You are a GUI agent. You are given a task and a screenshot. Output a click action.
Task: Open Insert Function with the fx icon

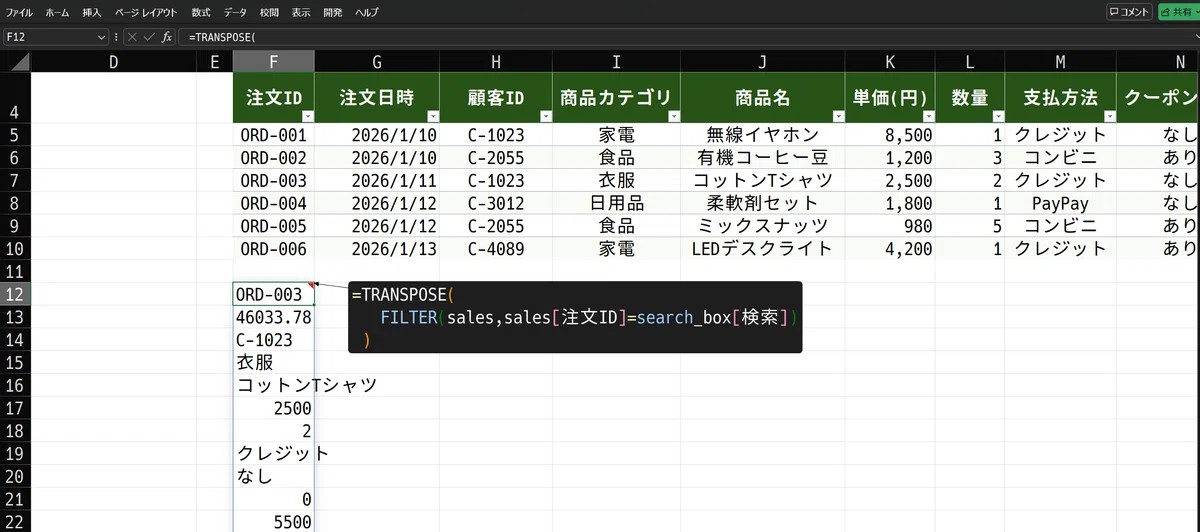(x=167, y=37)
